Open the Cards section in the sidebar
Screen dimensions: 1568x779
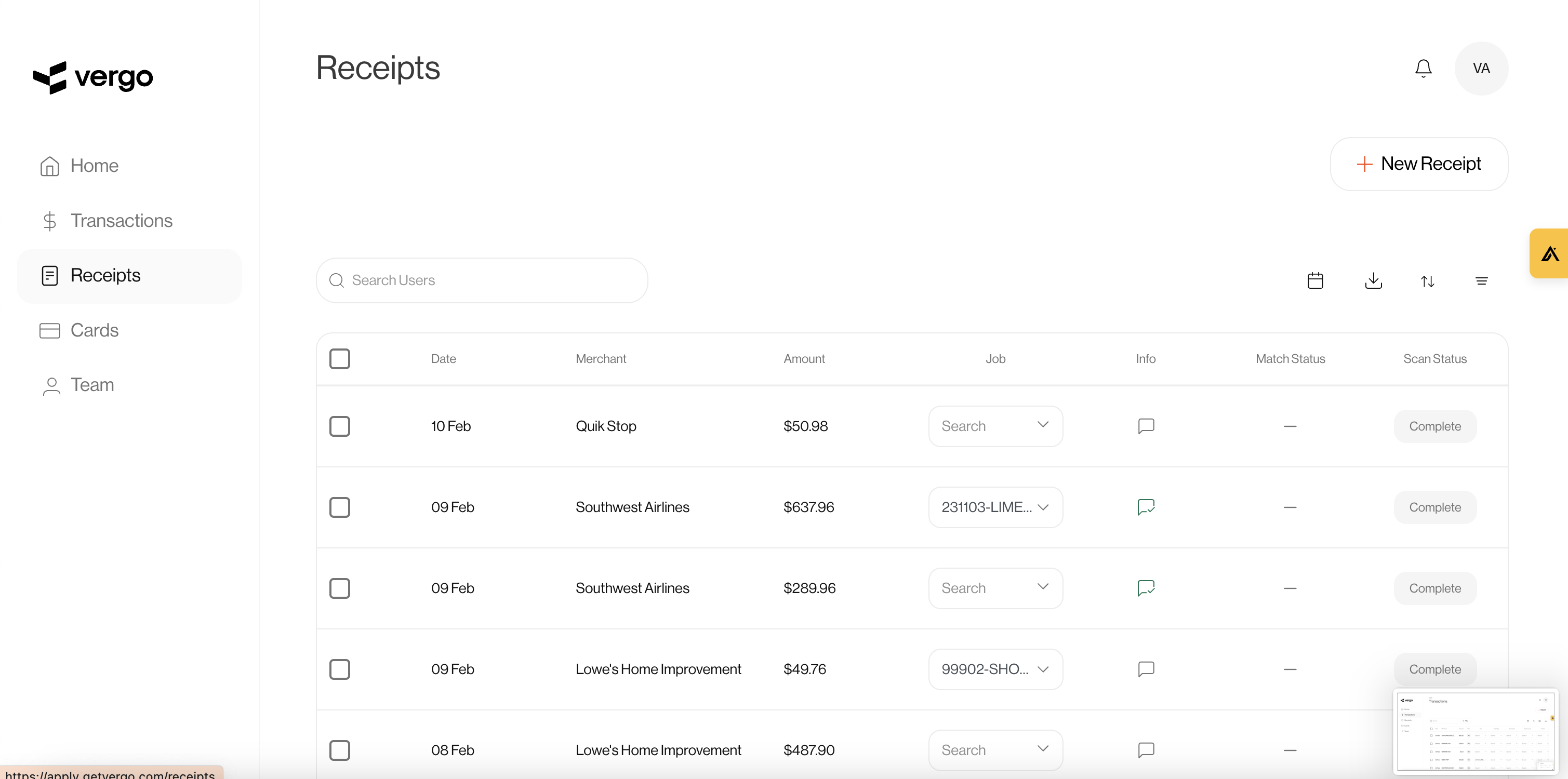click(95, 330)
